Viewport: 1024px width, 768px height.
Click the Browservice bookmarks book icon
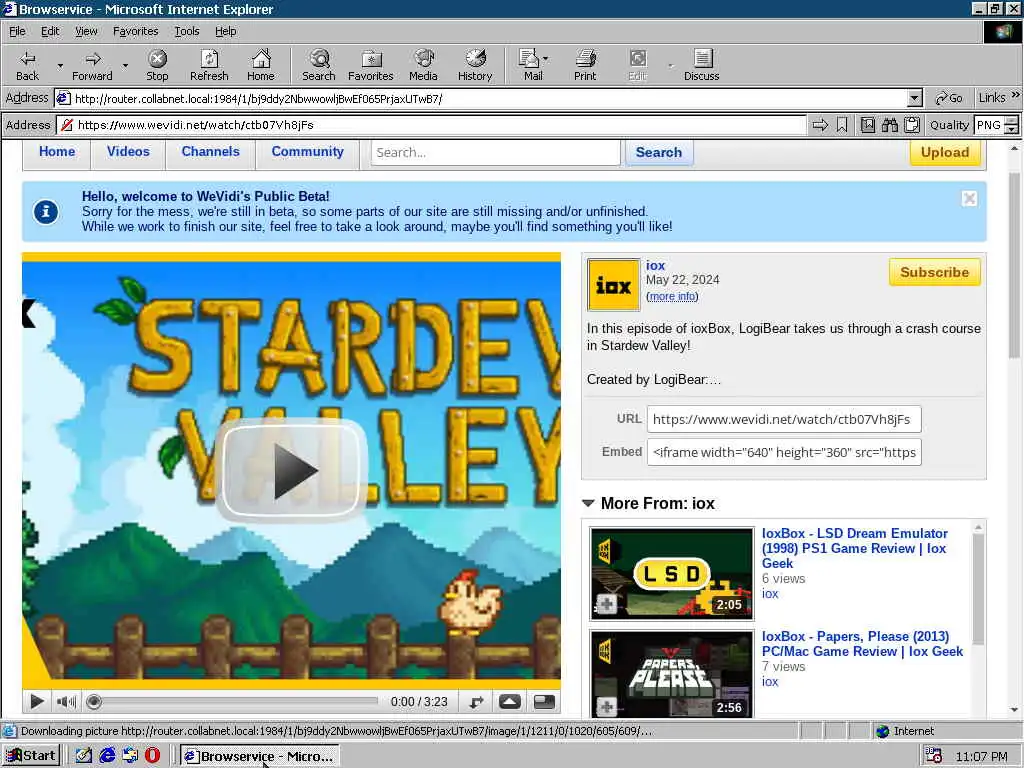click(x=867, y=125)
